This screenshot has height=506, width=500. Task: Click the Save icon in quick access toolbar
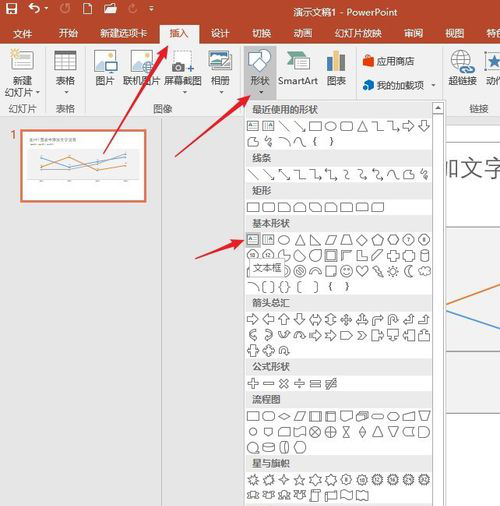(x=11, y=8)
